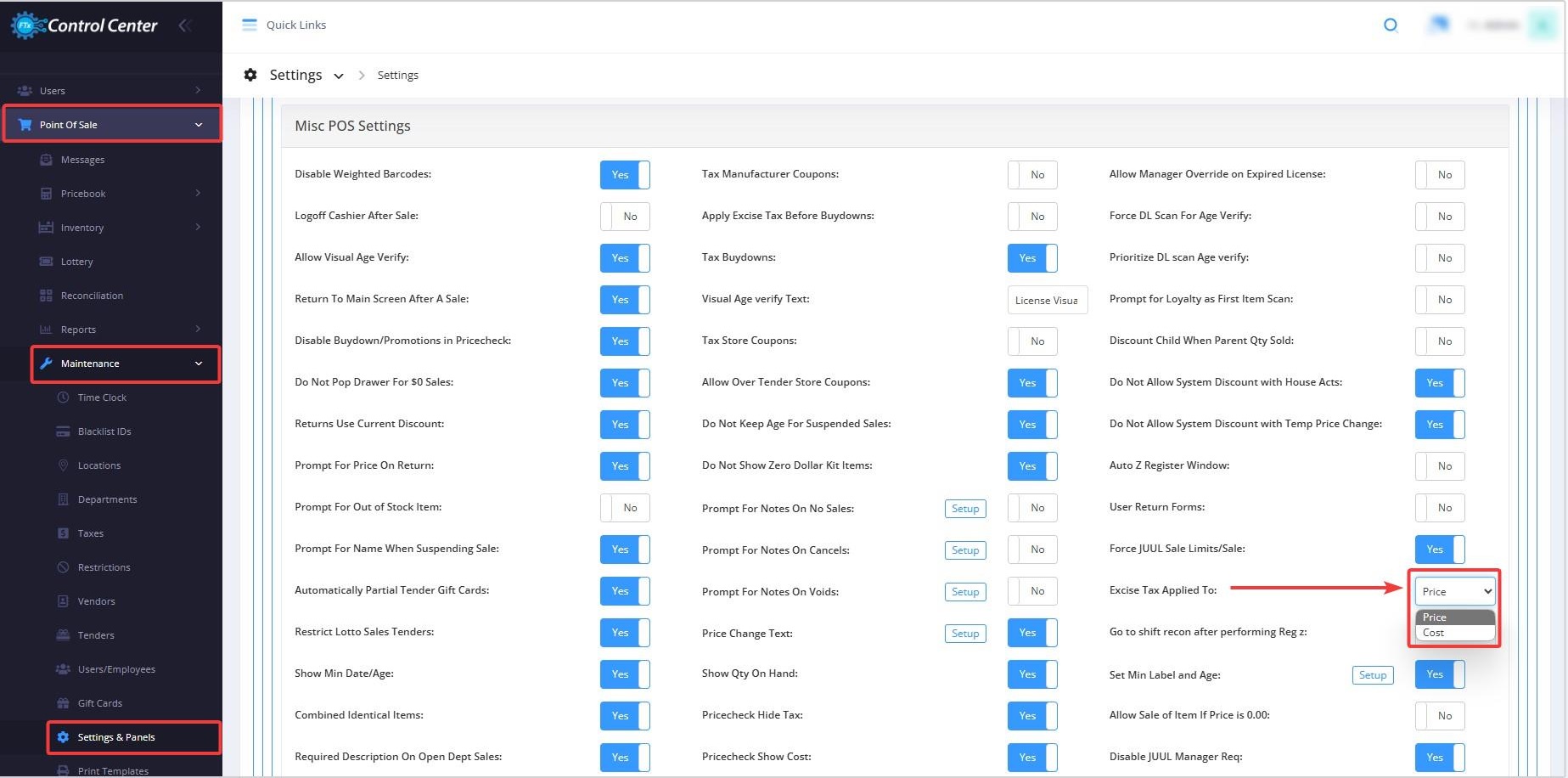This screenshot has width=1568, height=778.
Task: Open the Reconciliation menu item
Action: 92,295
